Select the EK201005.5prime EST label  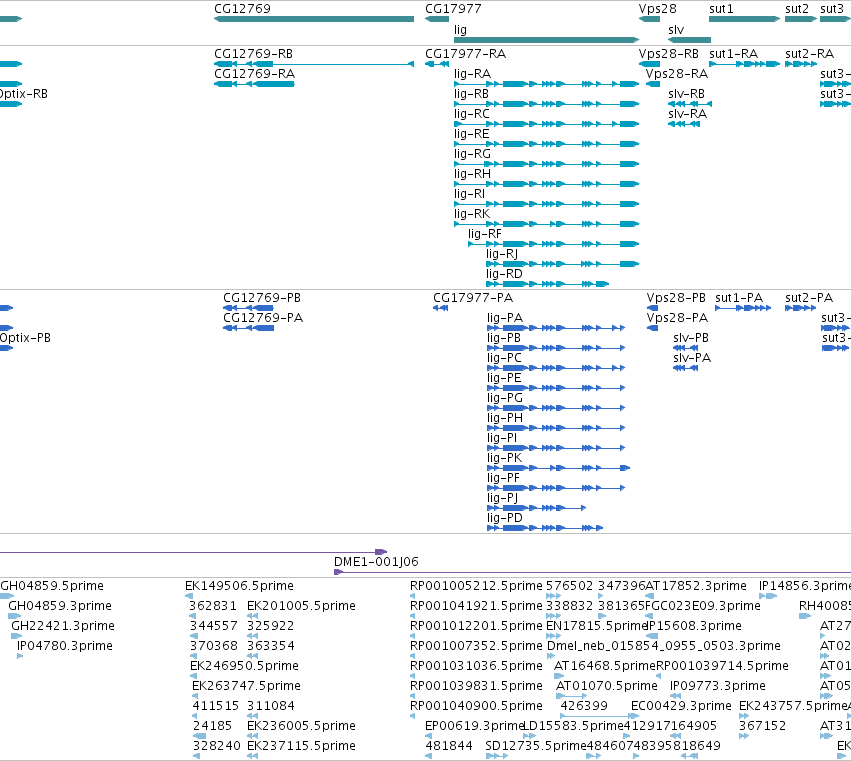click(x=301, y=606)
